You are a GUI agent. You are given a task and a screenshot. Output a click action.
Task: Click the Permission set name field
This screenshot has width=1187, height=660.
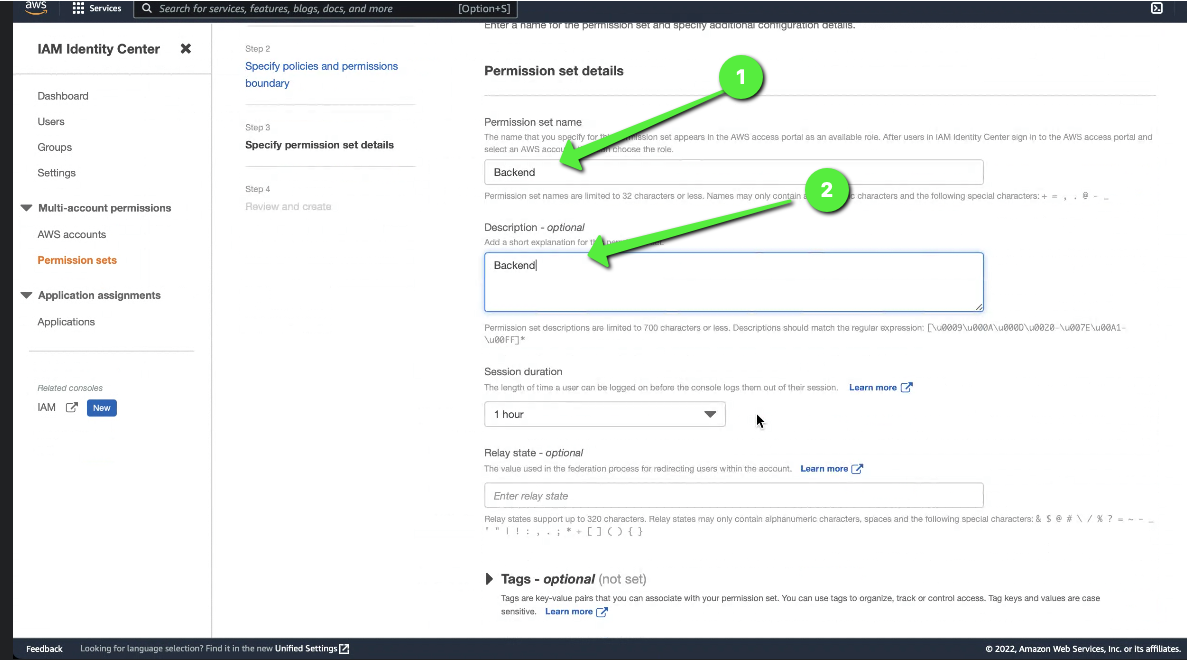tap(734, 172)
